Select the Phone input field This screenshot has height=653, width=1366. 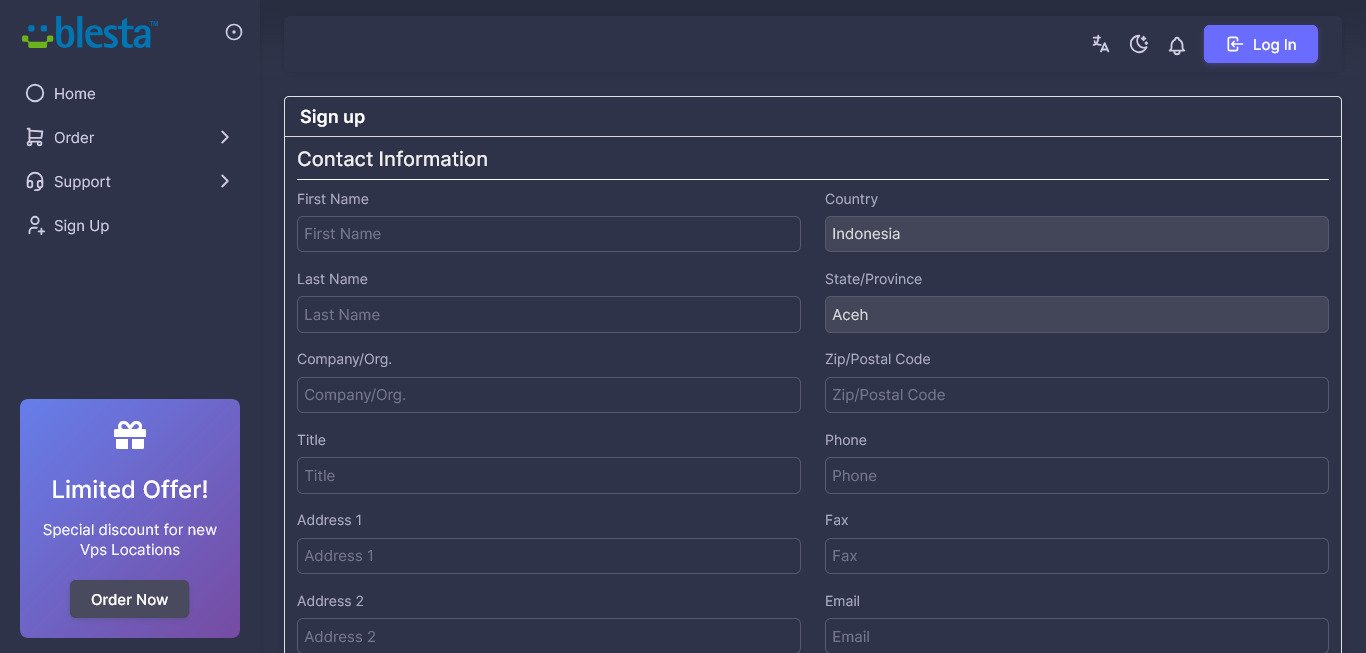click(x=1076, y=476)
